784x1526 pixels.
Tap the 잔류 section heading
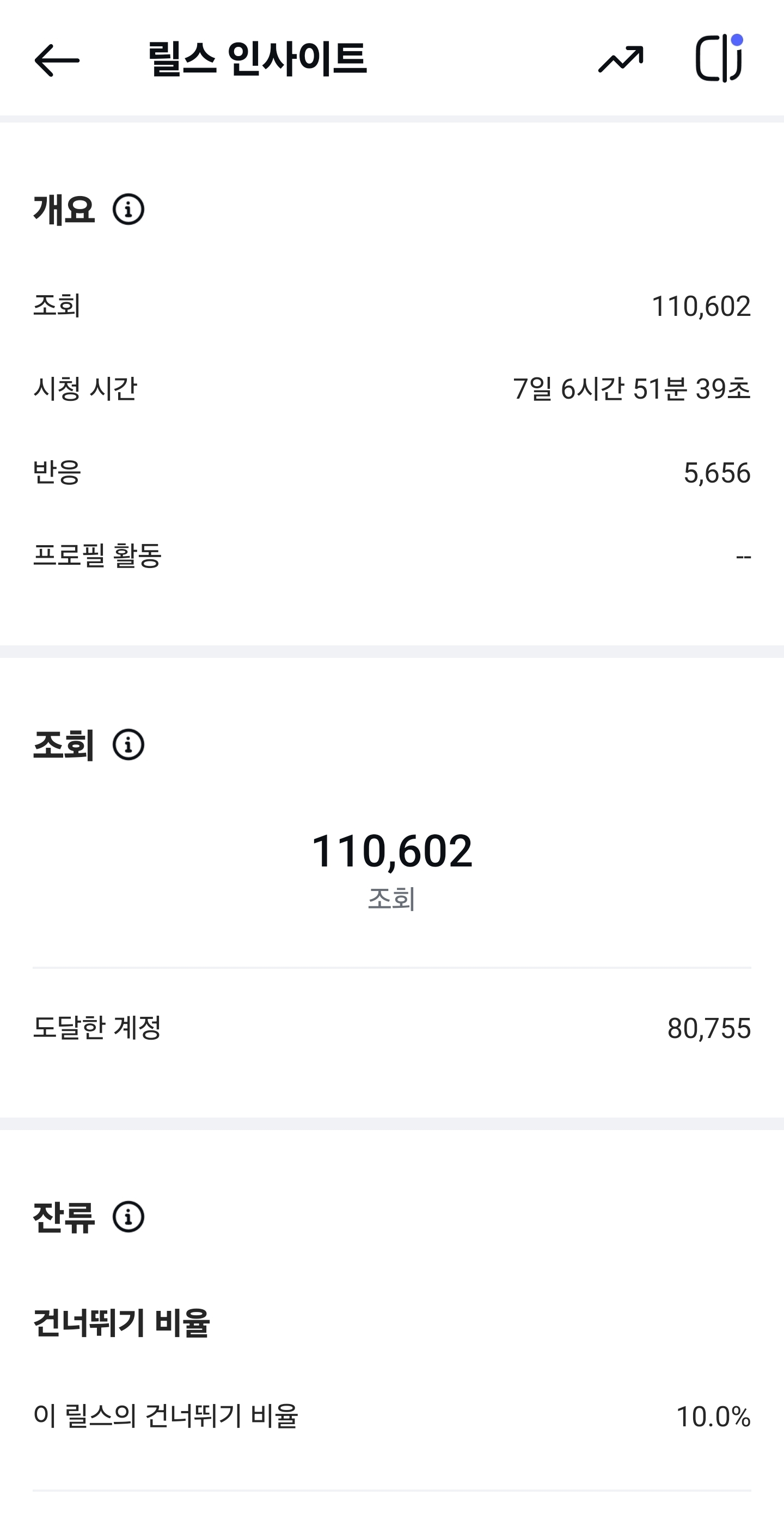pyautogui.click(x=64, y=1217)
